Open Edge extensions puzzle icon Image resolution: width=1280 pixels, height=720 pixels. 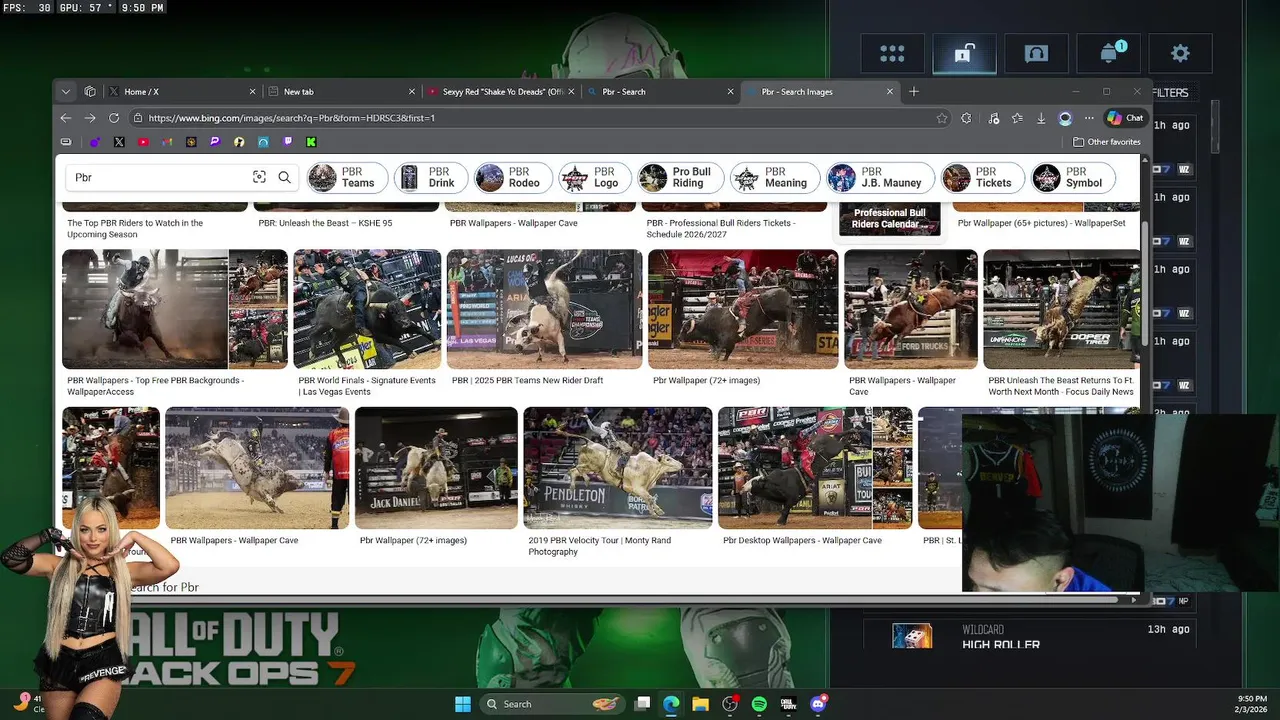[x=966, y=118]
